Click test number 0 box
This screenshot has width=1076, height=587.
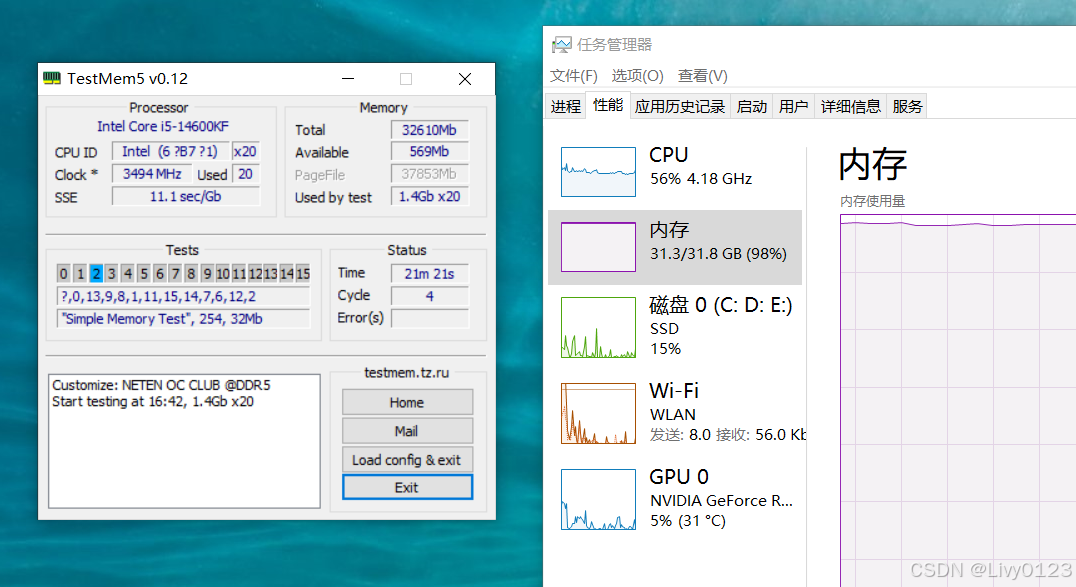coord(63,274)
